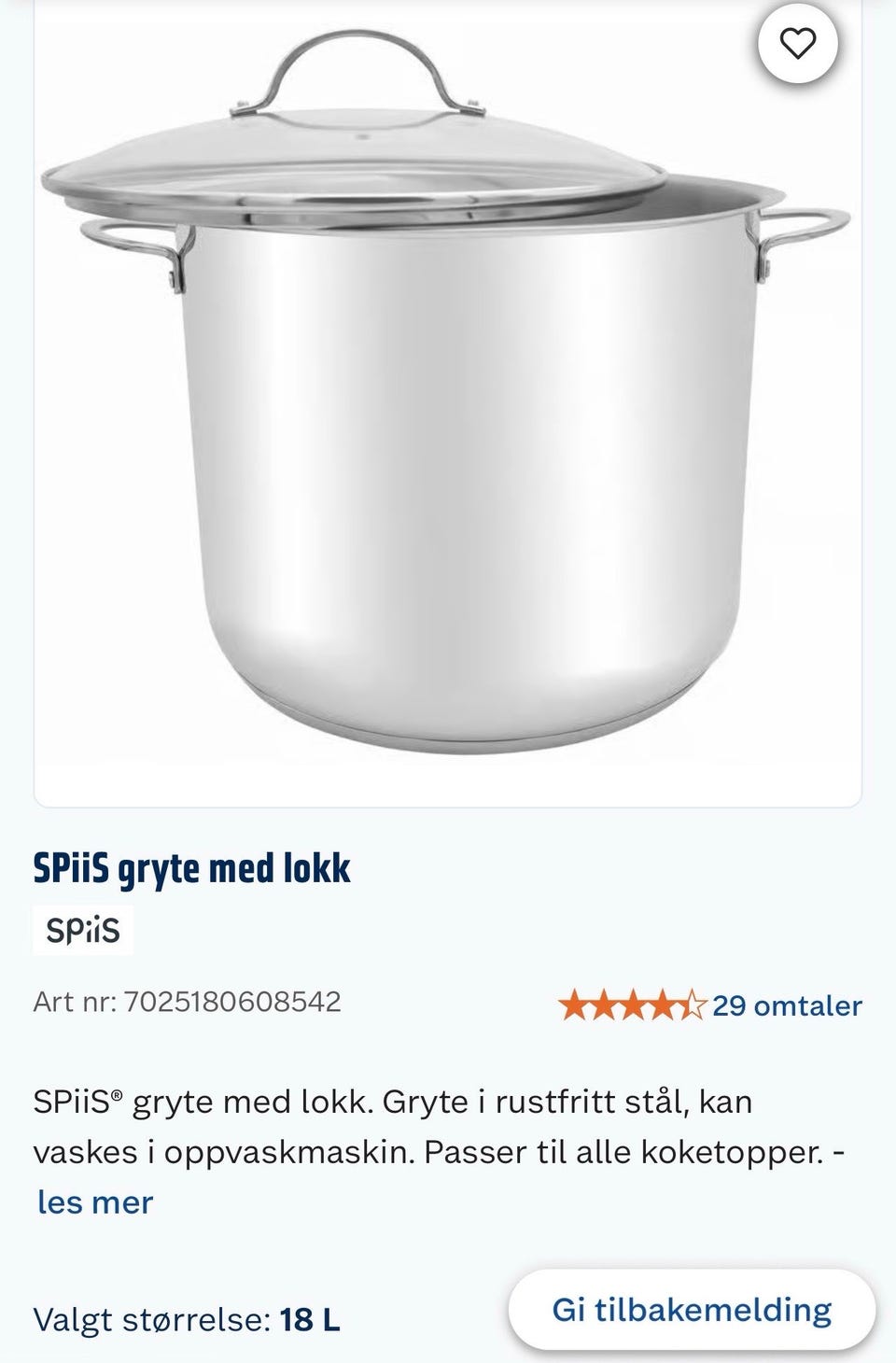Click the SPiiS gryte med lokk title
The width and height of the screenshot is (896, 1363).
(192, 868)
